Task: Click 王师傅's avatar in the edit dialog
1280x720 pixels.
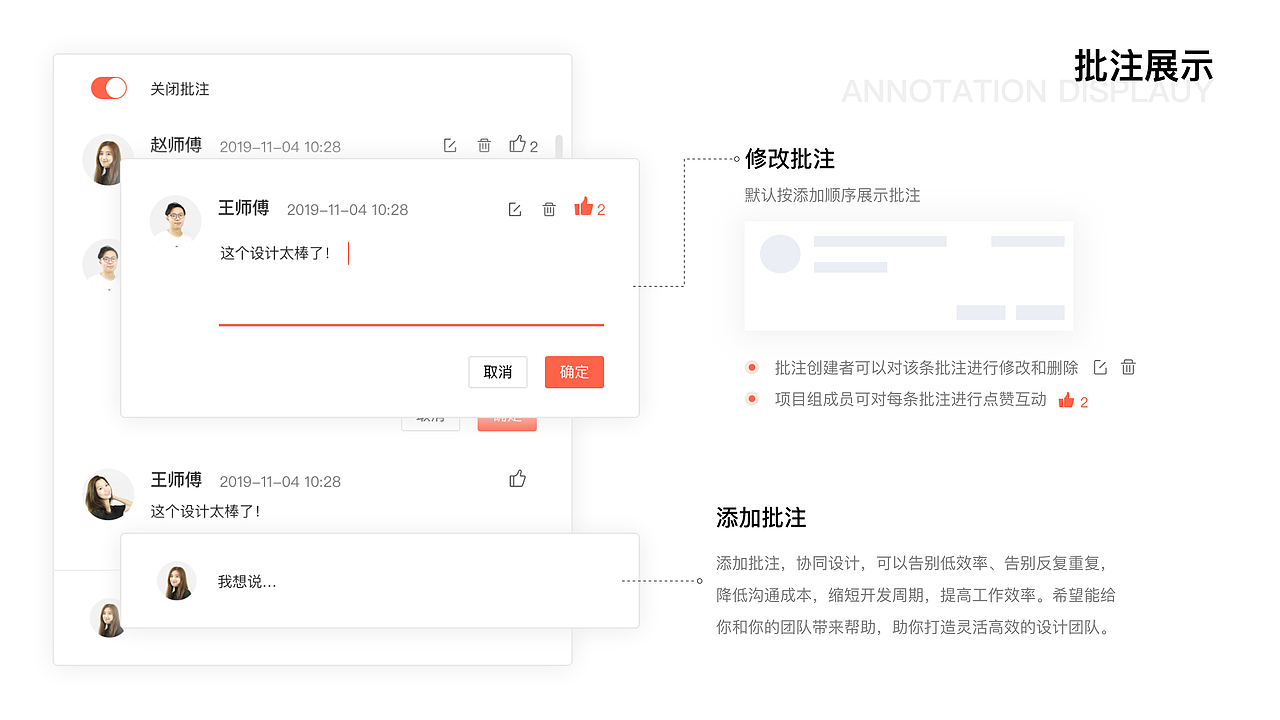Action: (x=176, y=219)
